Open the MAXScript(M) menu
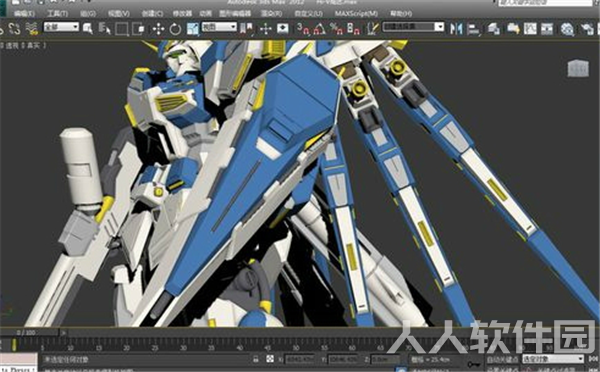 click(356, 13)
